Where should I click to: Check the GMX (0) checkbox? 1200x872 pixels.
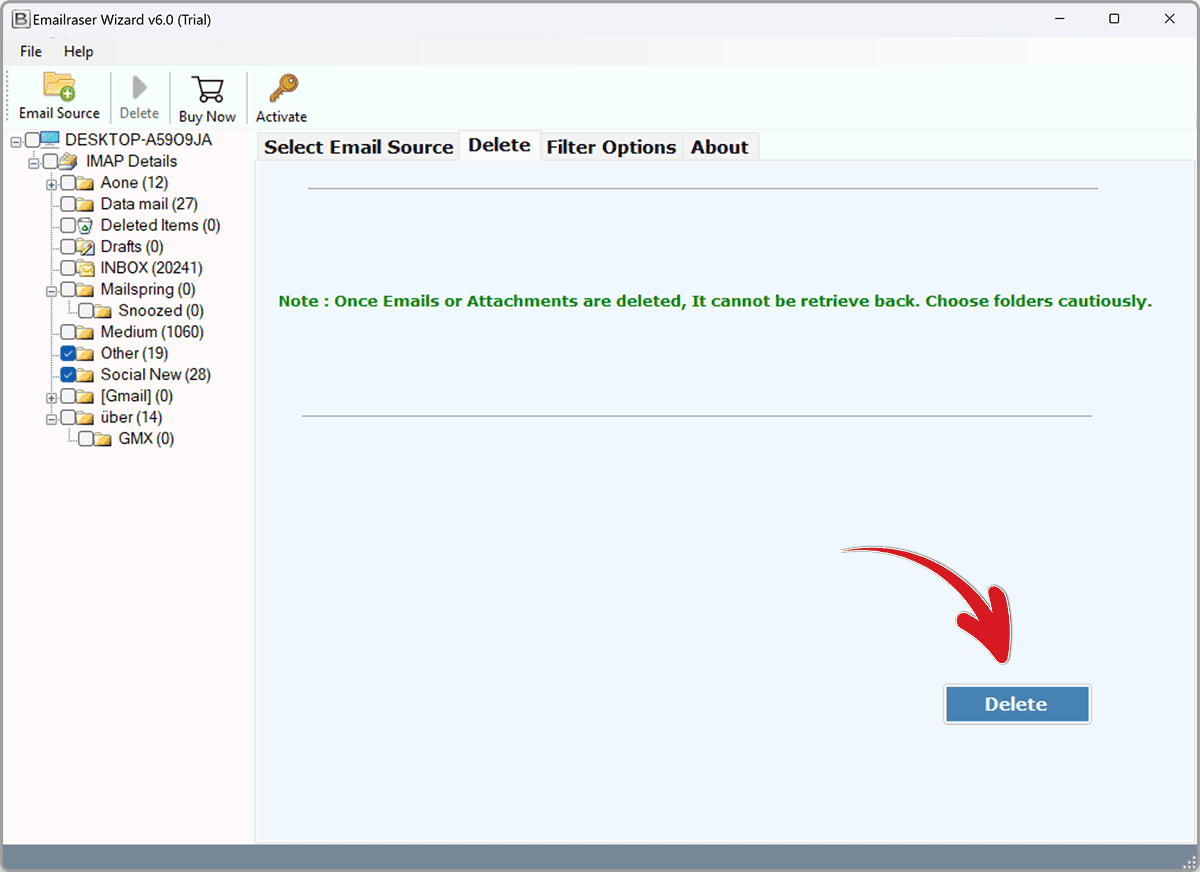(x=86, y=439)
